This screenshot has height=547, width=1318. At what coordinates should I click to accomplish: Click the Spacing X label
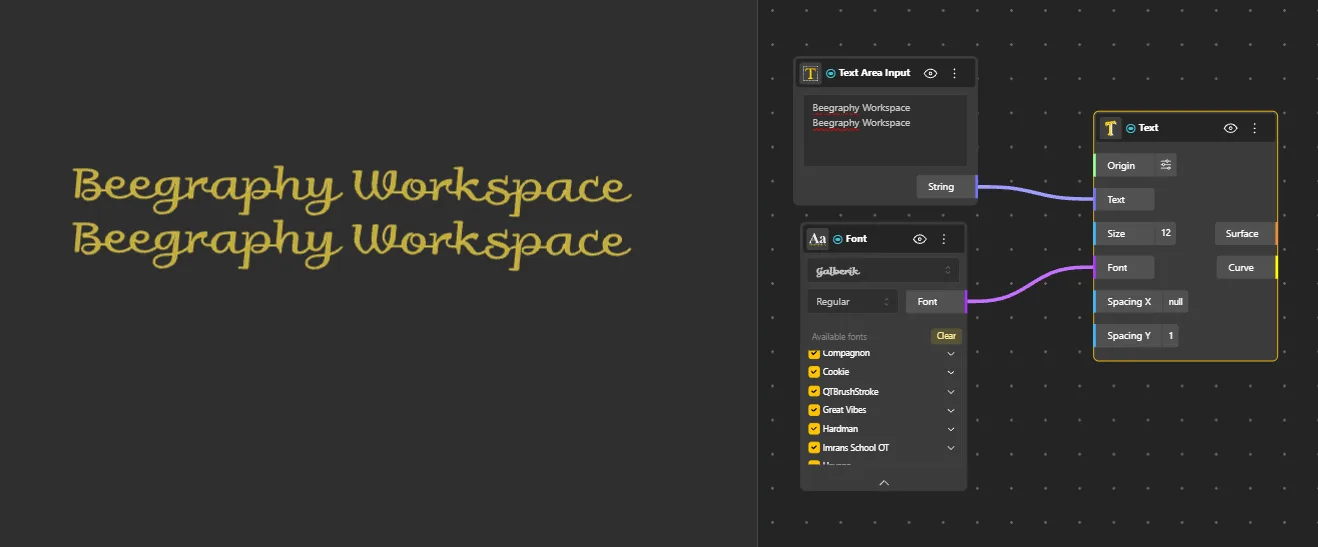pos(1129,301)
